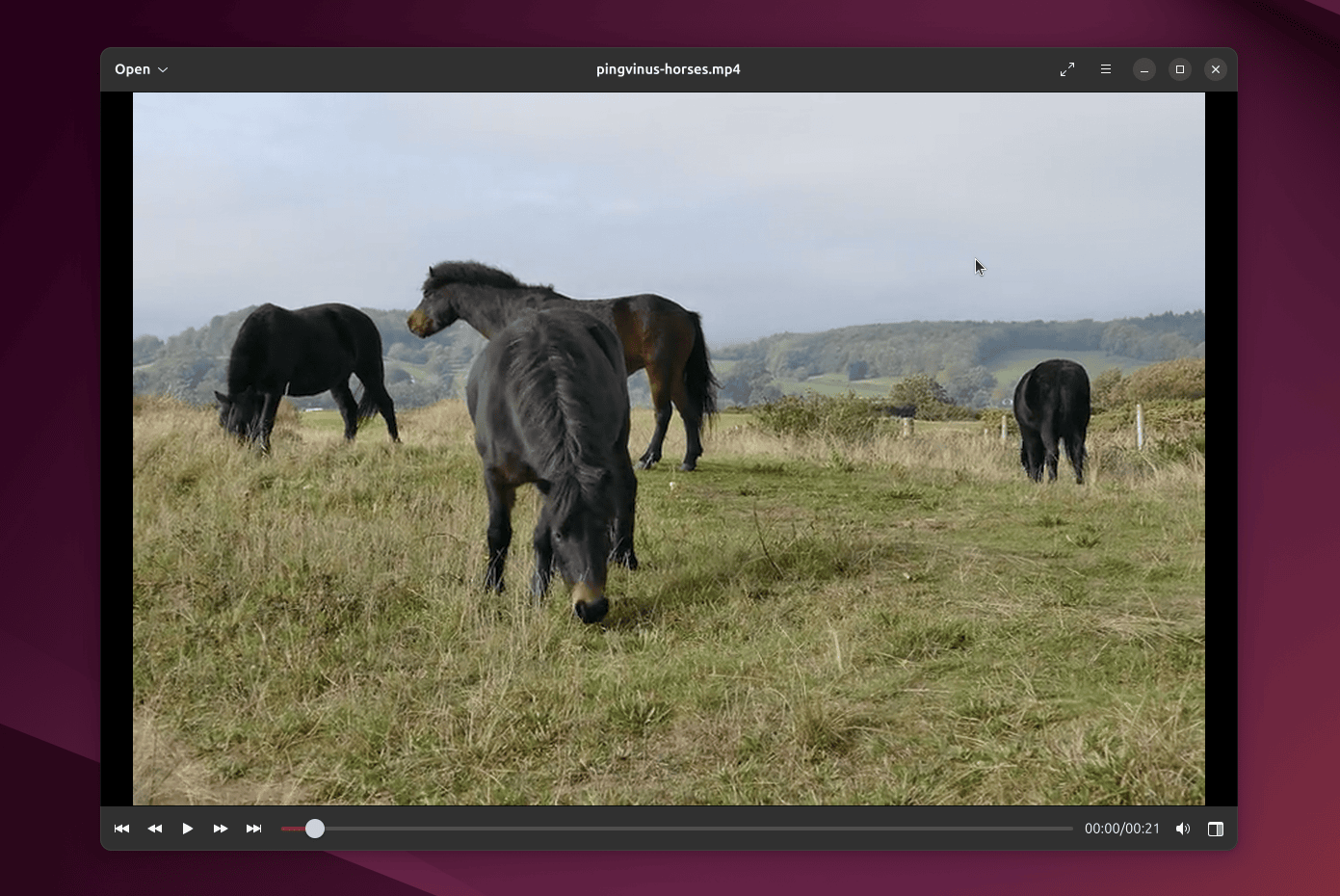Rewind the video with the double-left arrows

[155, 829]
